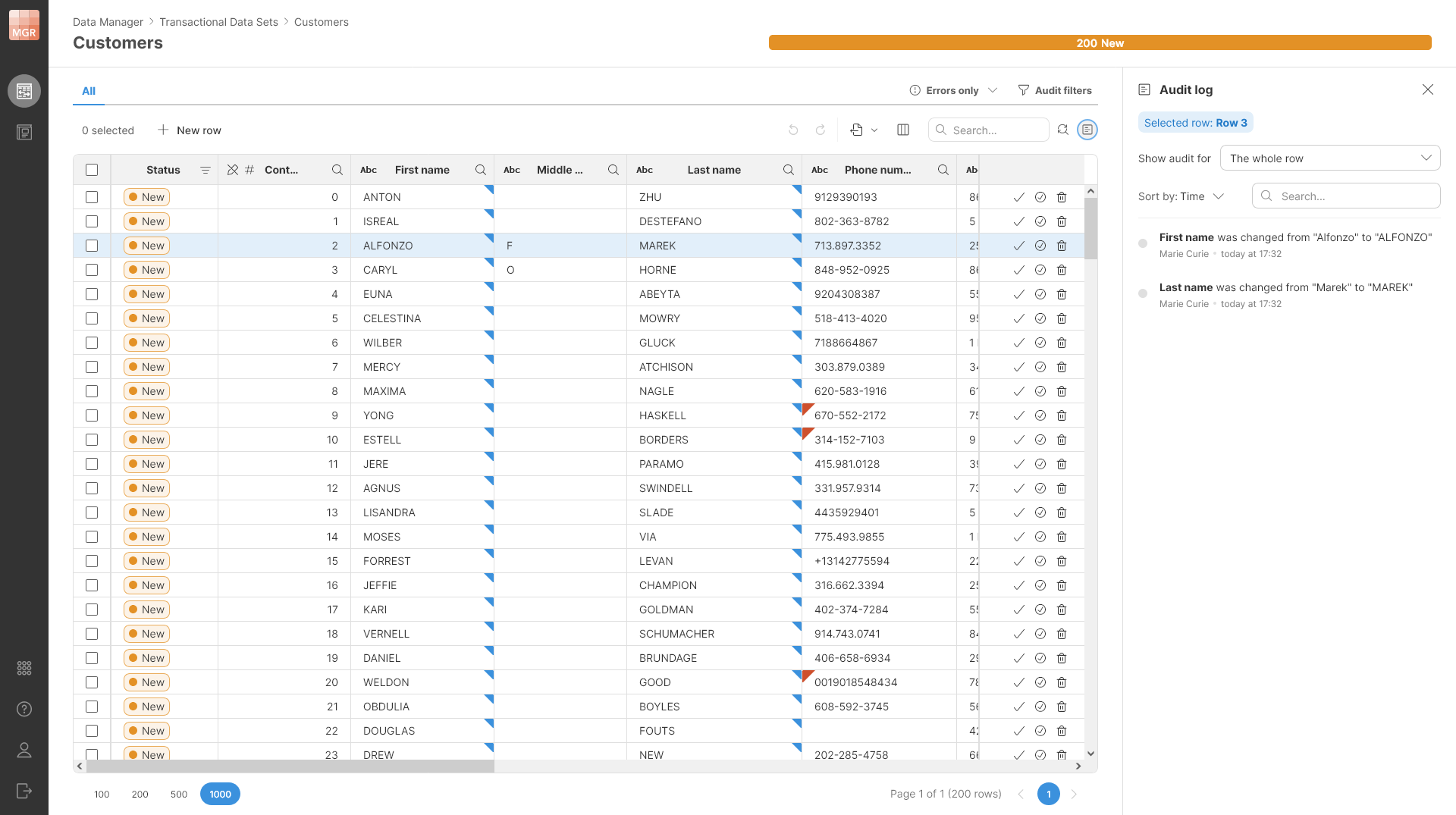Viewport: 1456px width, 815px height.
Task: Click the column management icon next to search
Action: pyautogui.click(x=903, y=130)
